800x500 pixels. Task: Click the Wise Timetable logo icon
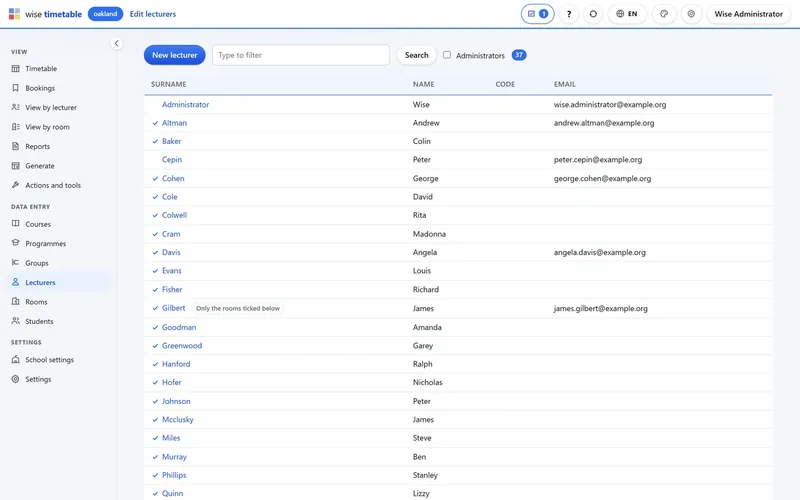pyautogui.click(x=14, y=14)
